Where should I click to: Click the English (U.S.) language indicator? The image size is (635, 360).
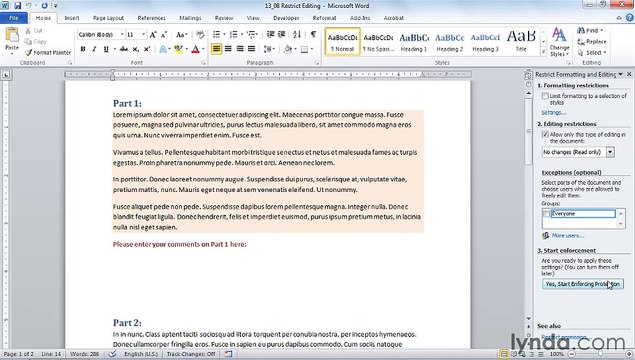(141, 354)
